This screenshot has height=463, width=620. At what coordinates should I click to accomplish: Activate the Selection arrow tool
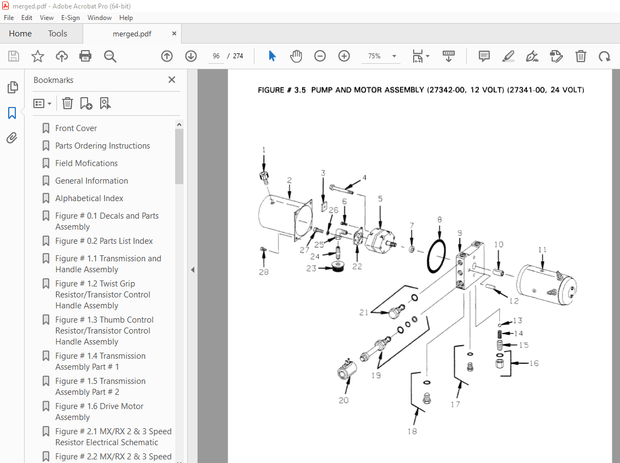[272, 56]
